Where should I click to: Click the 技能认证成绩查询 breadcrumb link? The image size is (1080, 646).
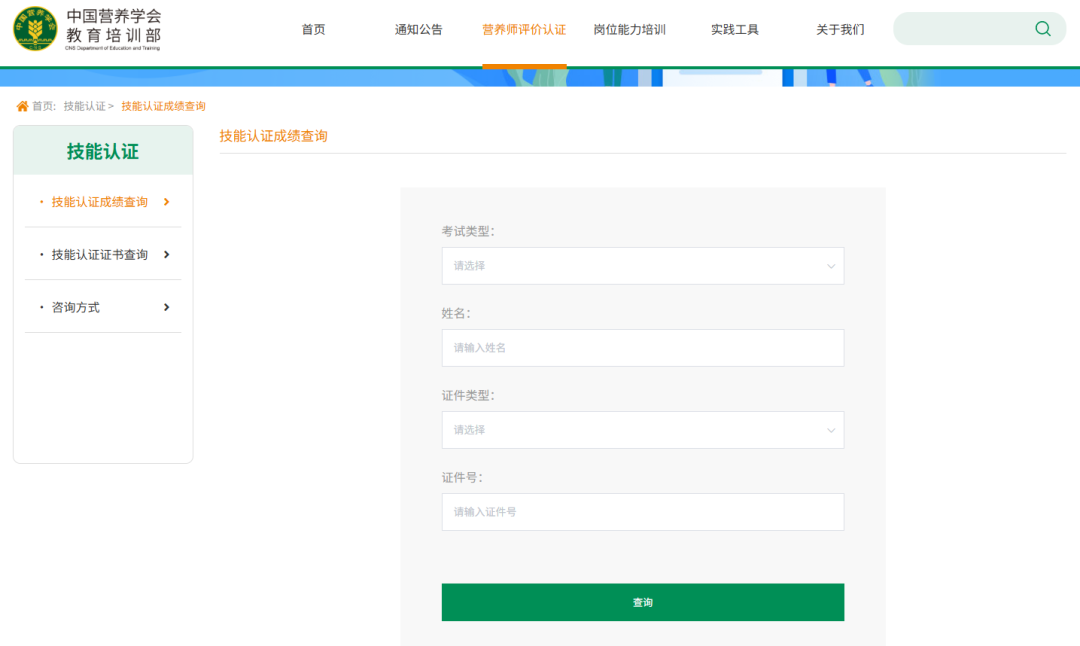[x=162, y=103]
